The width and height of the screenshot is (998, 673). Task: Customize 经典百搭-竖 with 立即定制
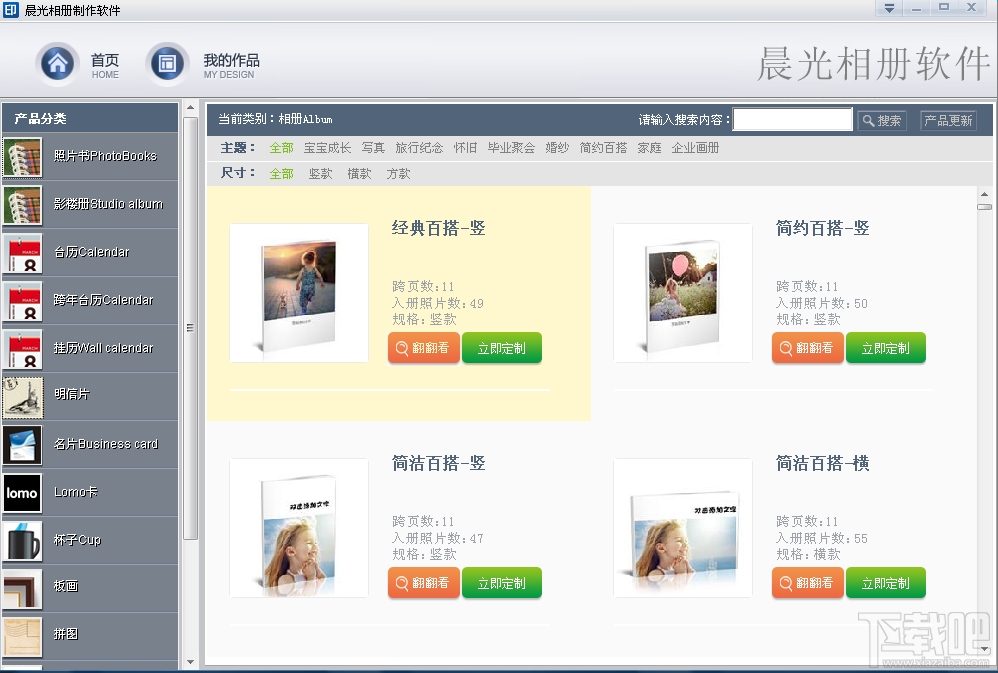click(x=502, y=348)
